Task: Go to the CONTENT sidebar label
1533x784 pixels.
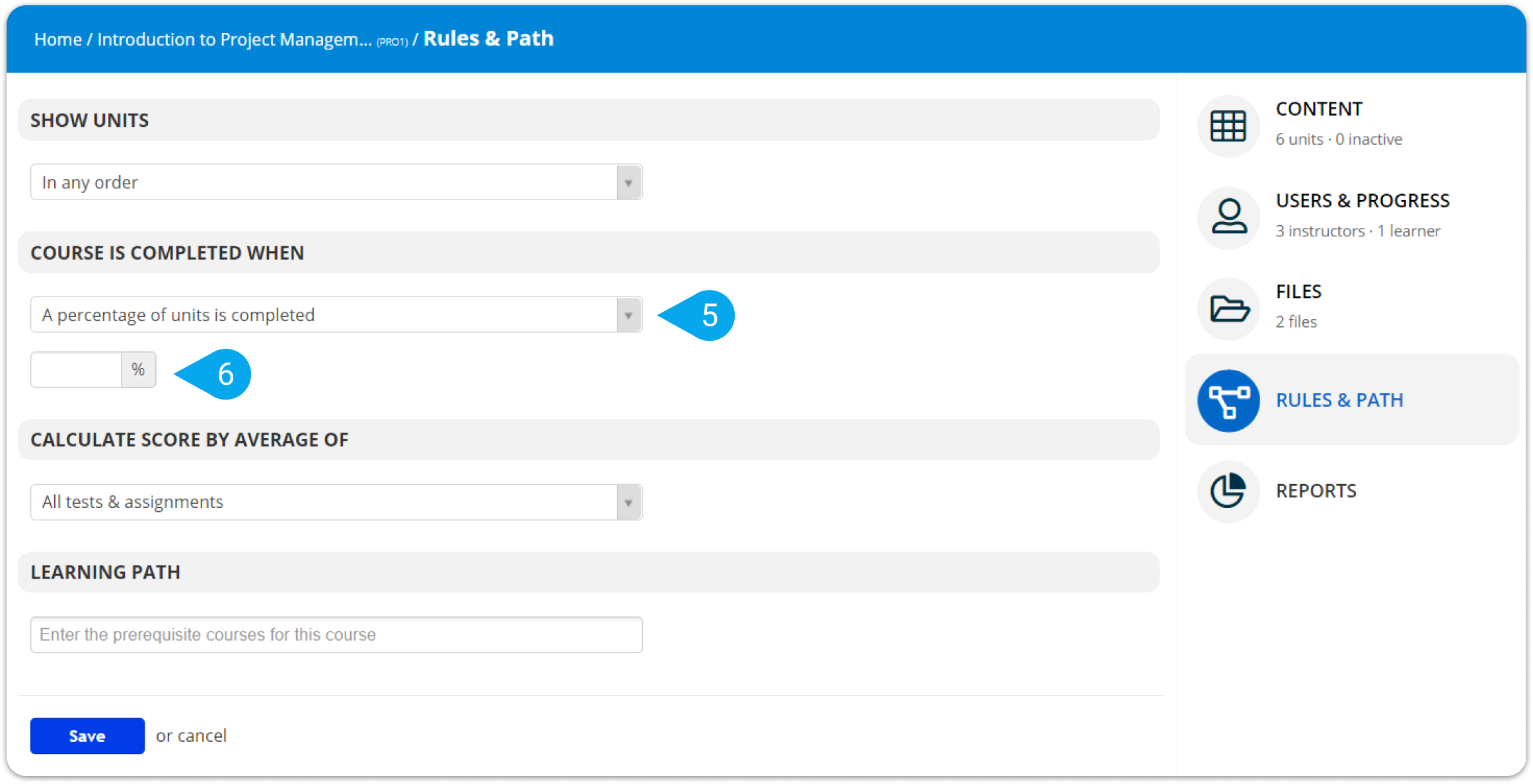Action: click(1319, 109)
